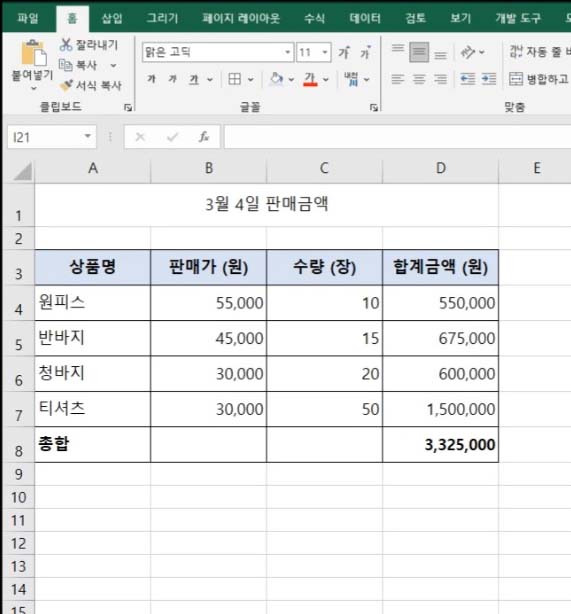Switch to the Draw (그리기) tab
Image resolution: width=571 pixels, height=614 pixels.
pos(162,18)
